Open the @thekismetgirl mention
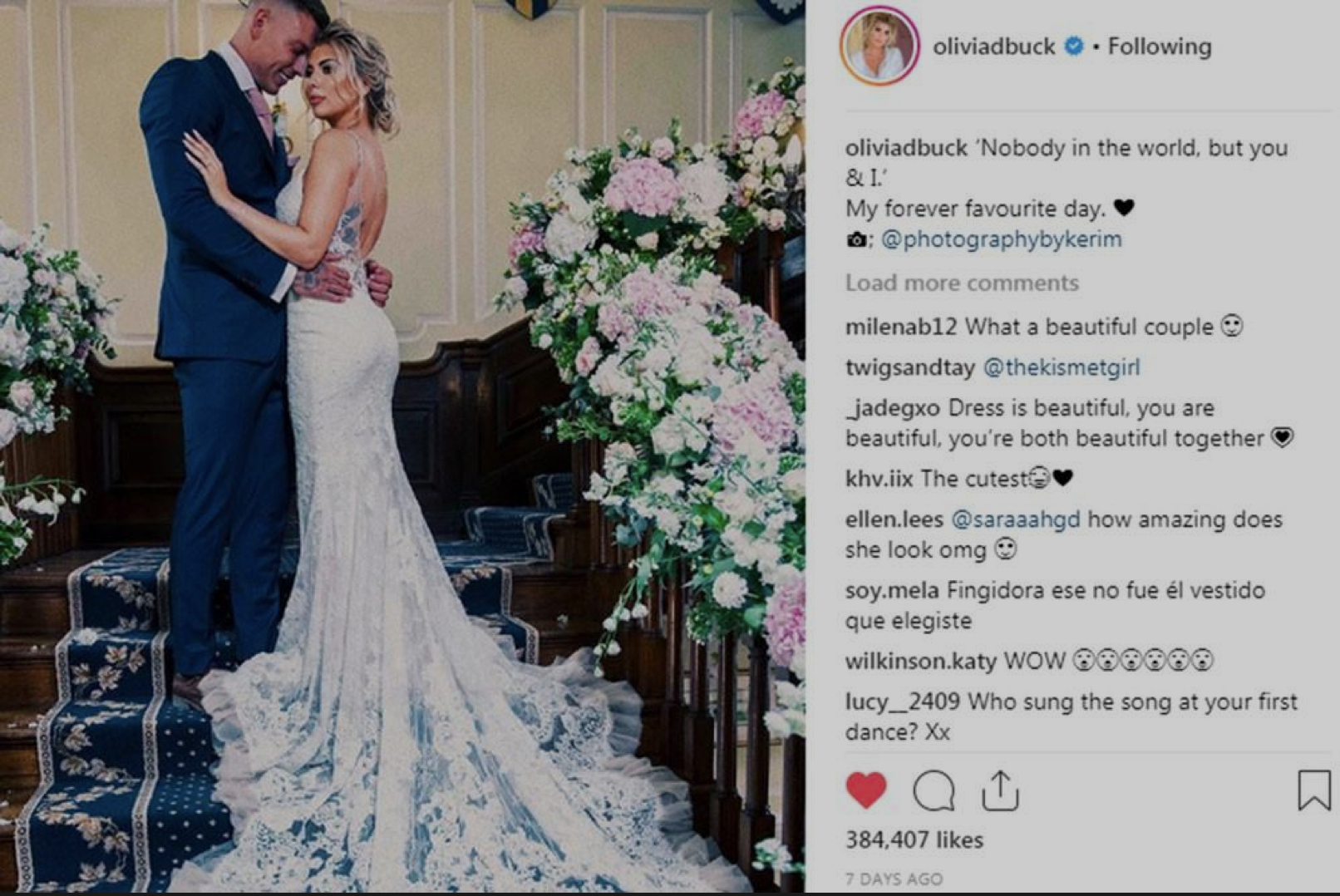 (x=1062, y=367)
